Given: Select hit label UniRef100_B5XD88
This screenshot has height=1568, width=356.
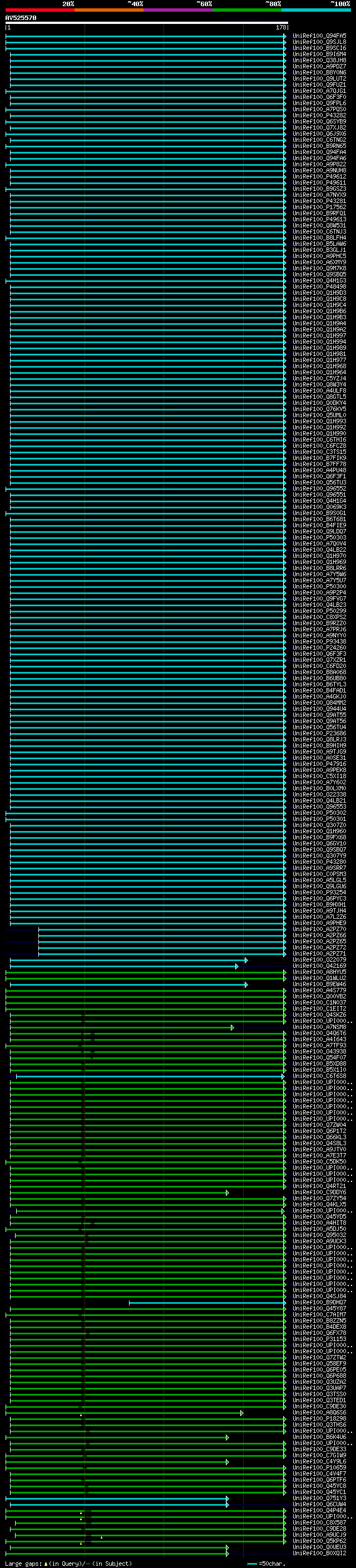Looking at the screenshot, I should [x=319, y=1064].
